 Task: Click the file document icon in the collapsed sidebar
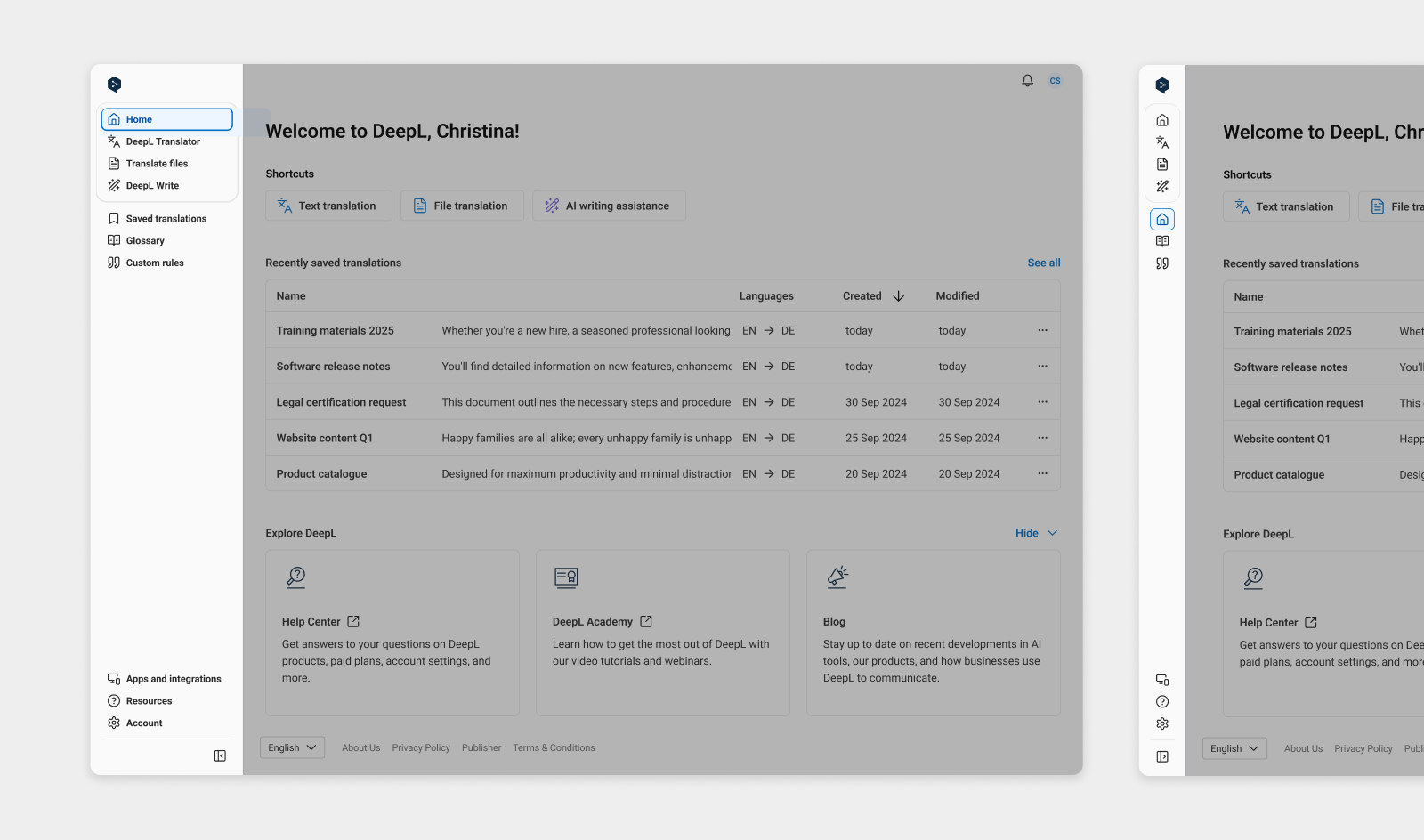tap(1162, 165)
